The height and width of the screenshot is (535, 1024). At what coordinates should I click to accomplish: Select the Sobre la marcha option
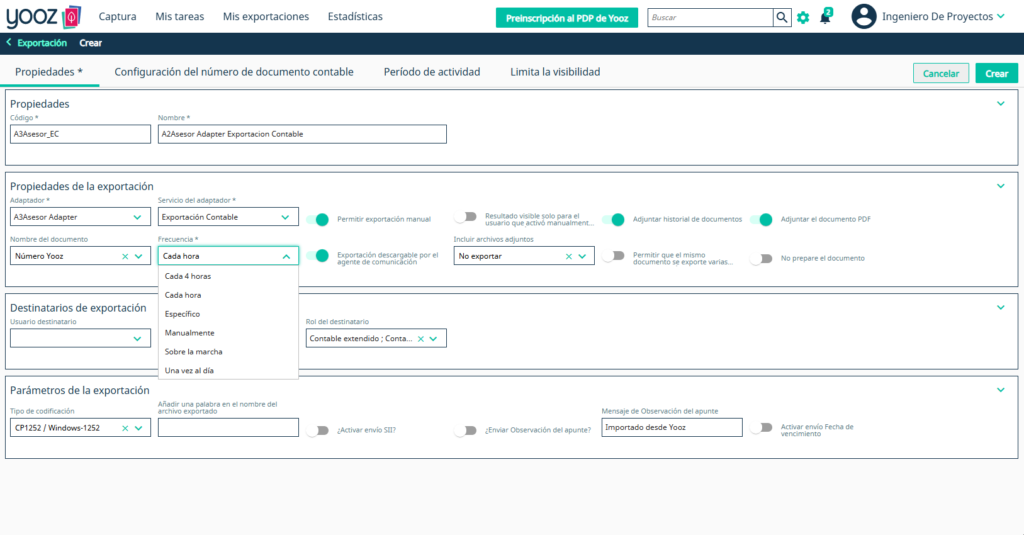tap(228, 351)
